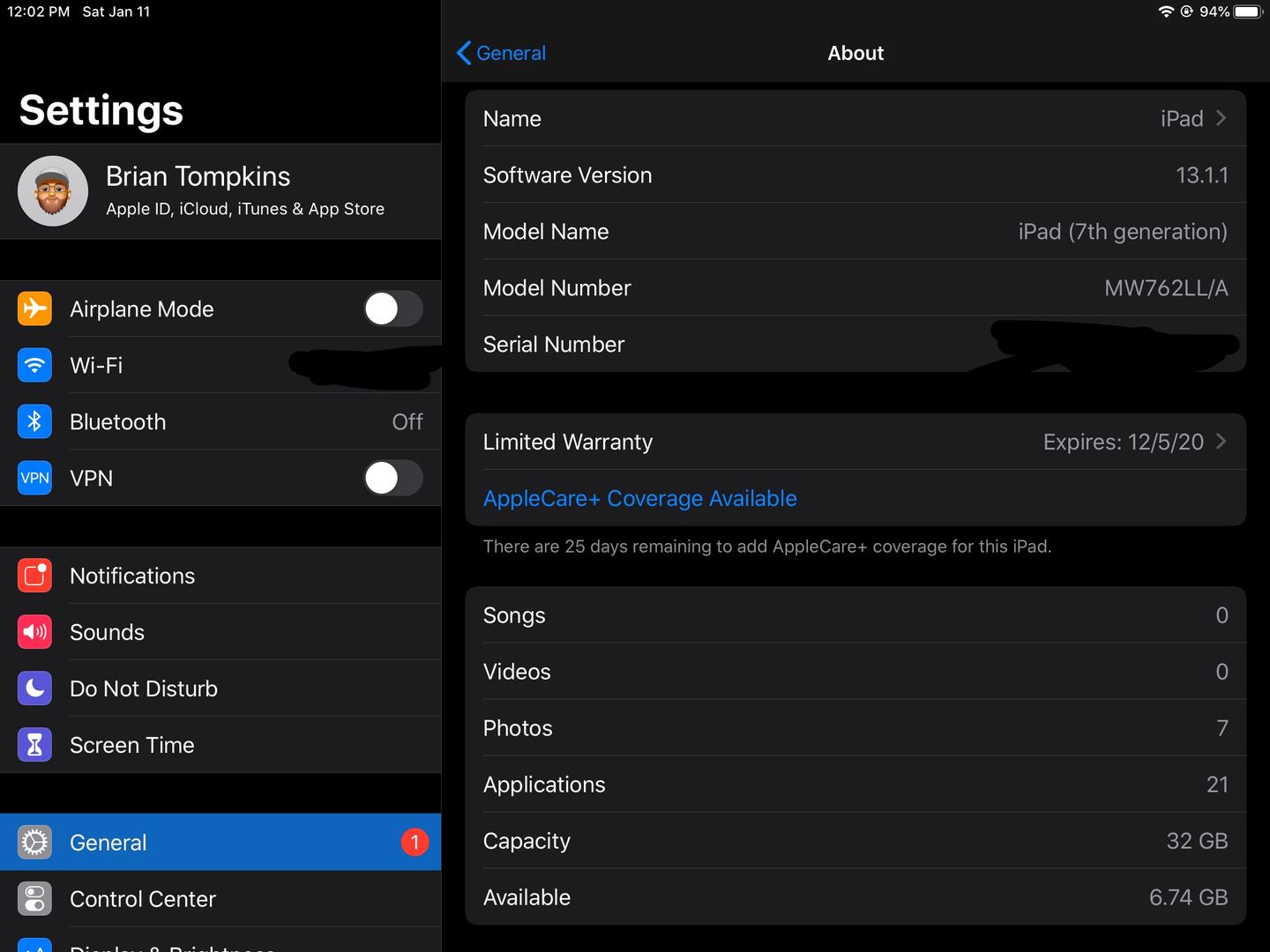Tap the General gear icon

[x=34, y=843]
